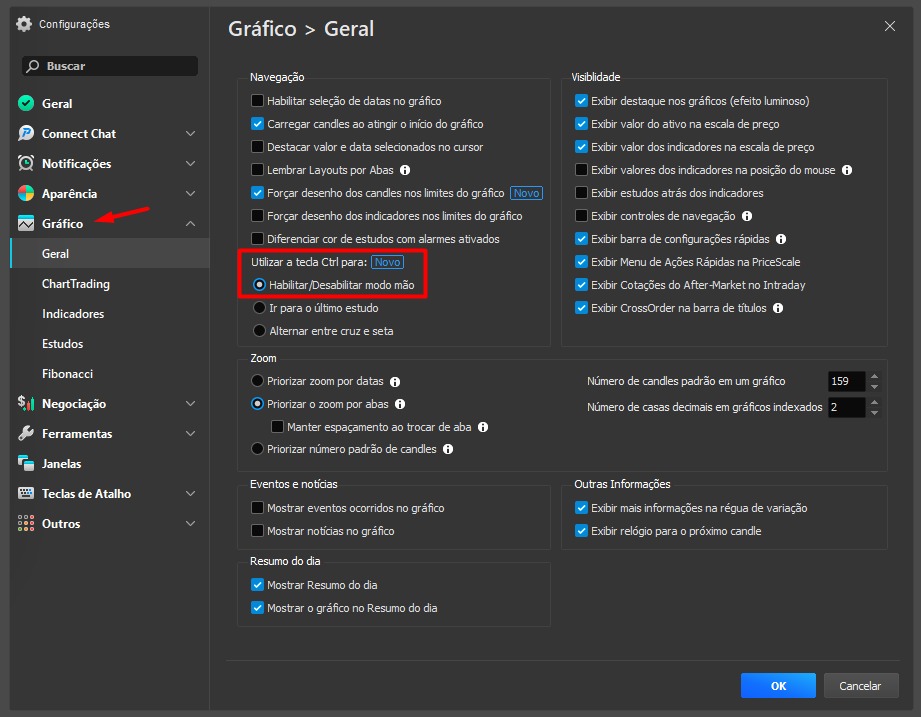This screenshot has width=921, height=717.
Task: Open the Fibonacci settings page
Action: tap(68, 373)
